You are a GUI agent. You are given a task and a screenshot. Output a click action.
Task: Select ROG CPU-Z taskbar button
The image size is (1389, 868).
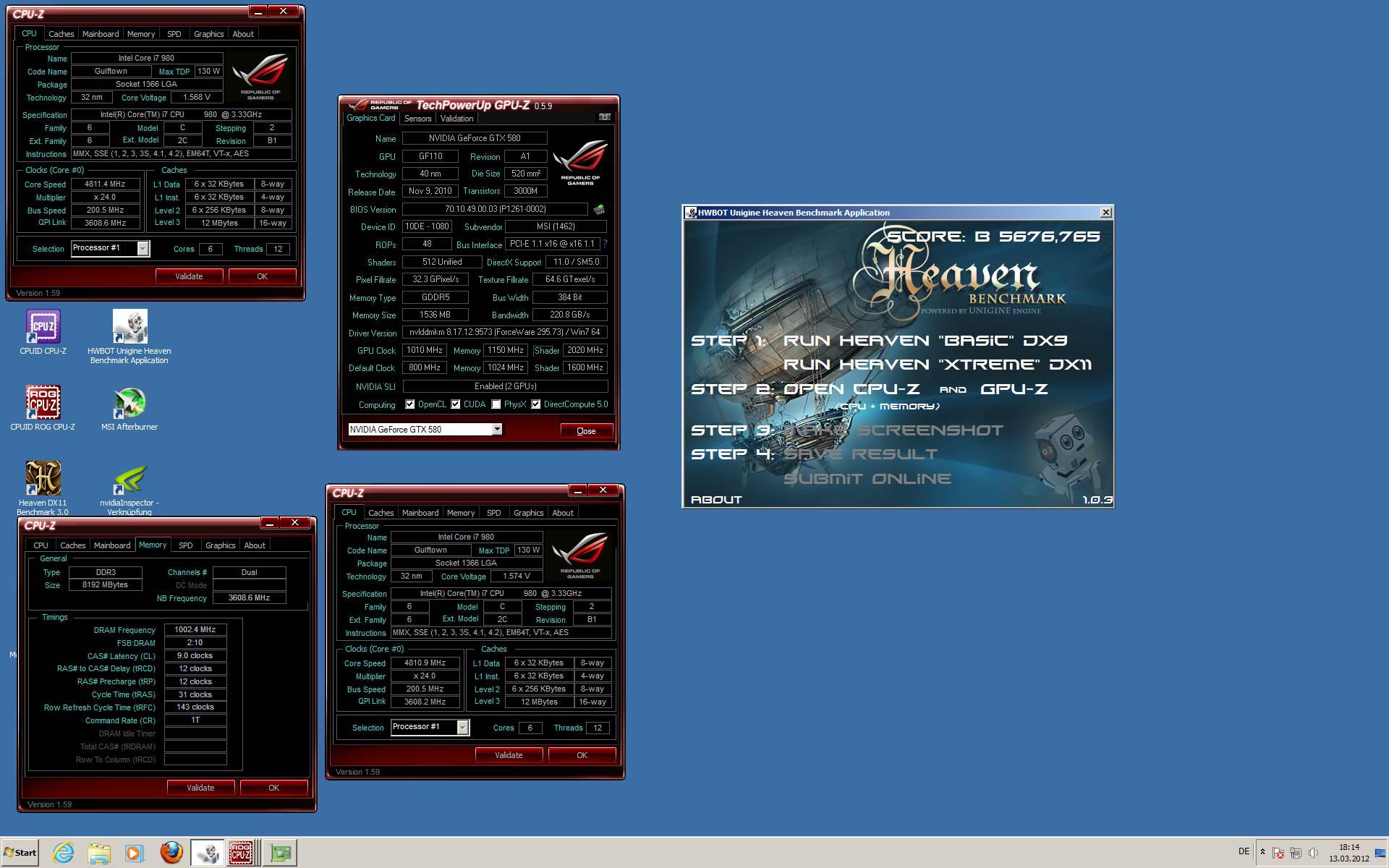point(242,853)
